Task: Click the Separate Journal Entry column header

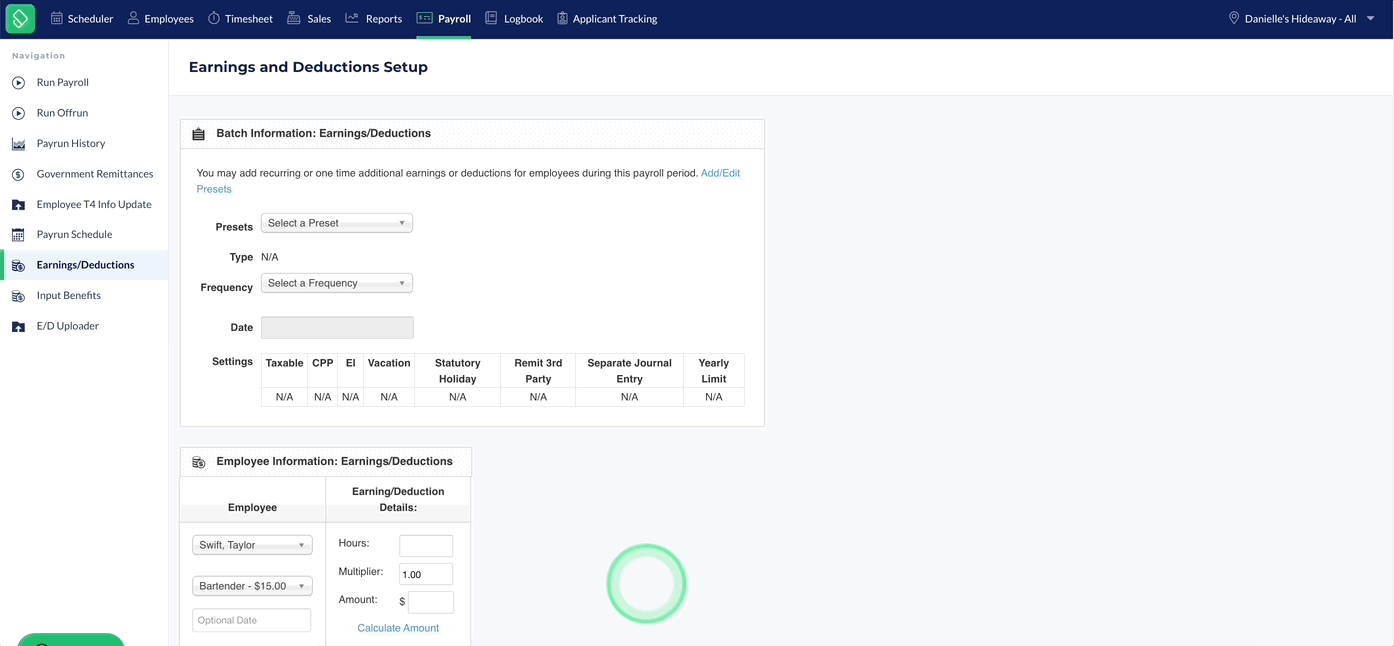Action: [629, 371]
